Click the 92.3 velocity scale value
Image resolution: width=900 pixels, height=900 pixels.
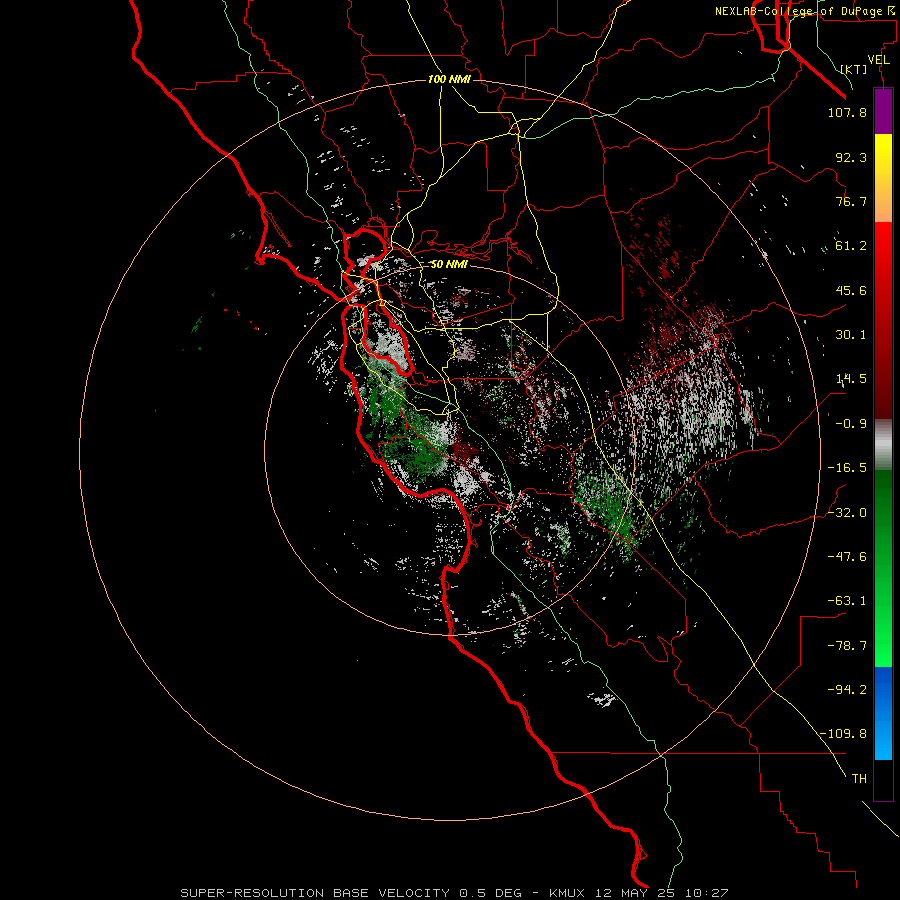pyautogui.click(x=851, y=157)
